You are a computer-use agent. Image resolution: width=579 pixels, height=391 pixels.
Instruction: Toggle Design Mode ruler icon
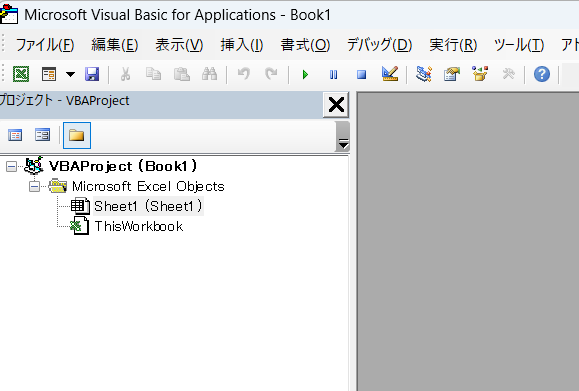pyautogui.click(x=390, y=74)
